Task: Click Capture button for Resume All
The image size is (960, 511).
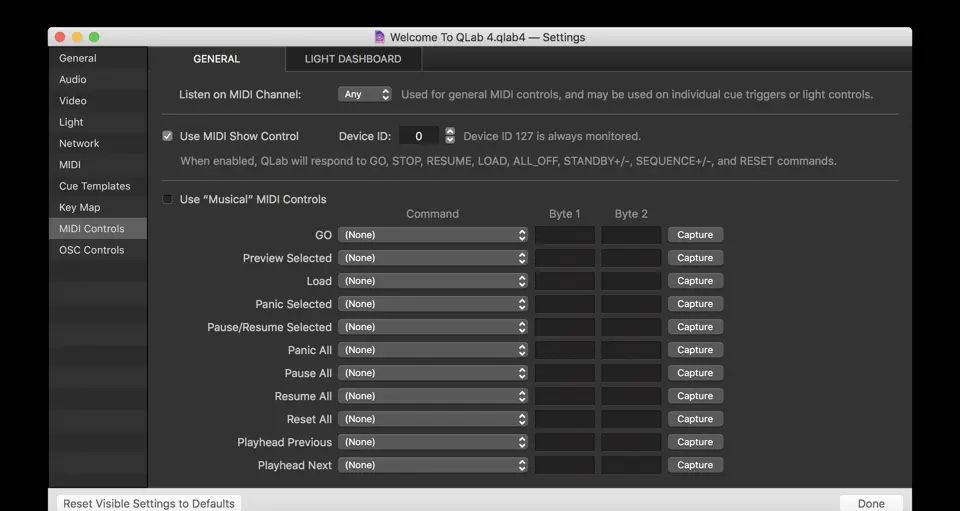Action: (x=695, y=396)
